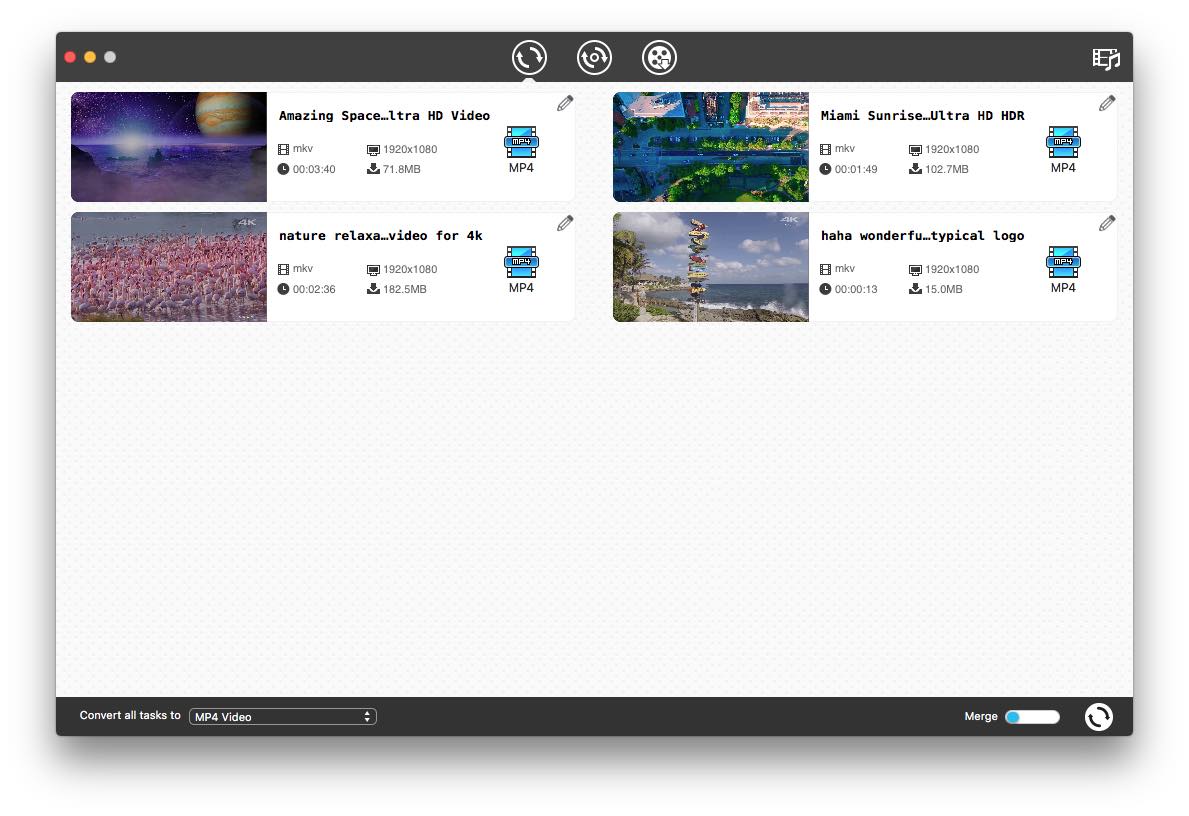The image size is (1189, 816).
Task: Choose MP4 output format for haha wonderfu video
Action: 1062,269
